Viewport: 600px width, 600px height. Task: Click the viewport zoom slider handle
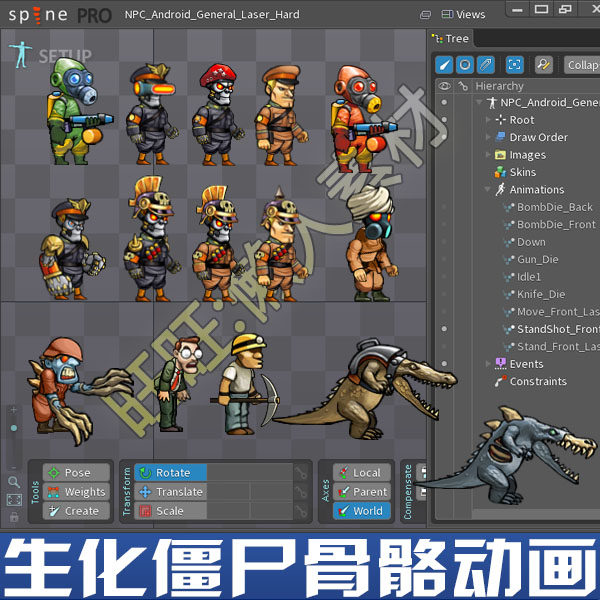point(14,428)
